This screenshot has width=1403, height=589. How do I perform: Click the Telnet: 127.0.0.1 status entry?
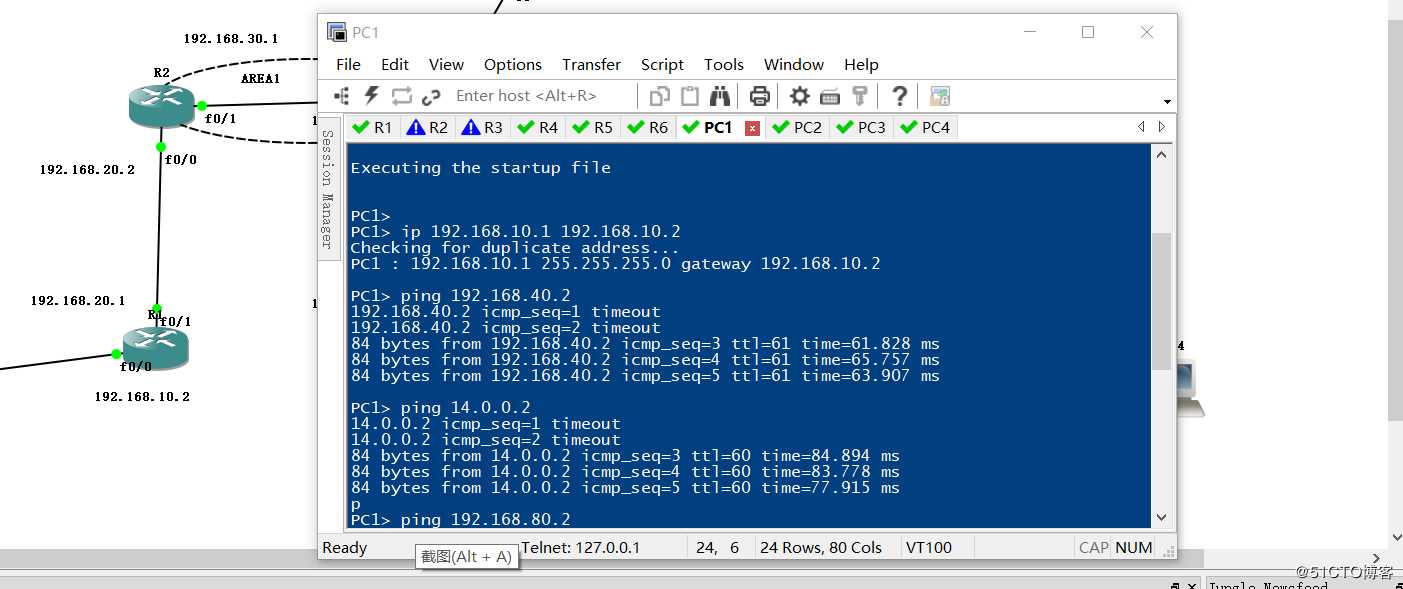581,548
